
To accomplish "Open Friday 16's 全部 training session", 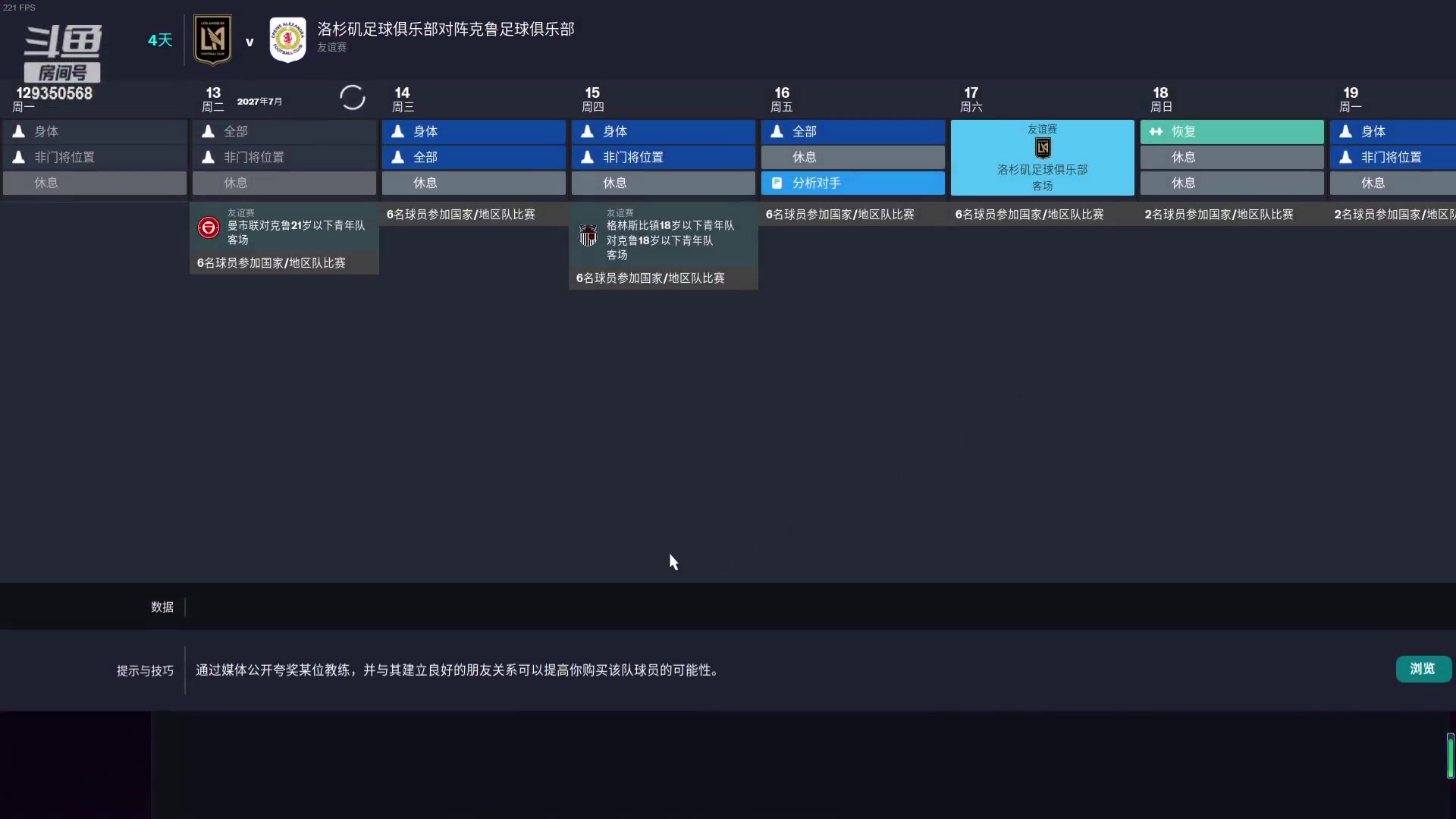I will tap(853, 131).
